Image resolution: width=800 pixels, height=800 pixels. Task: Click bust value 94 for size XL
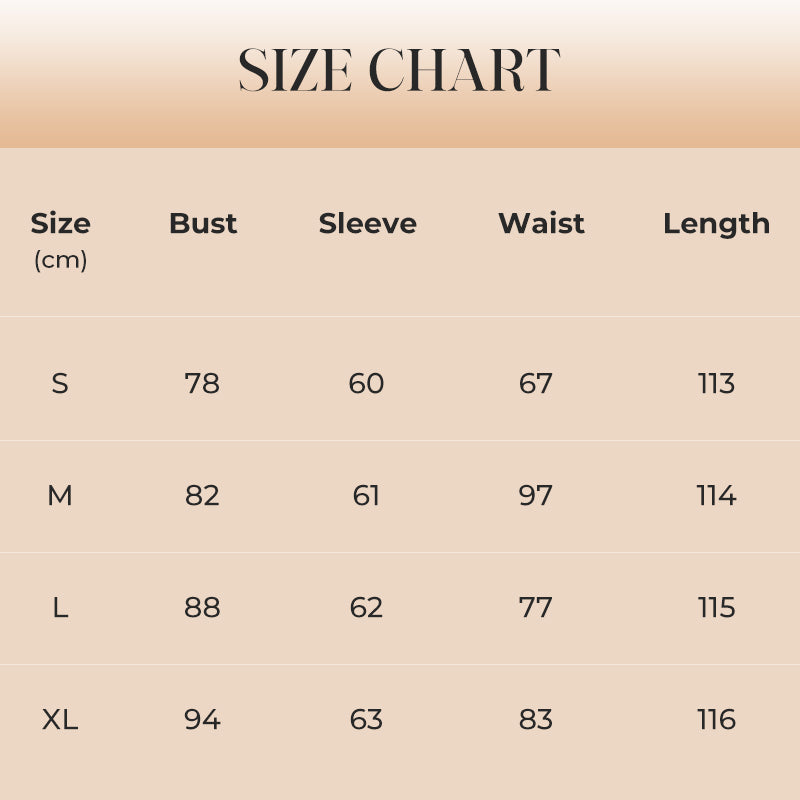202,720
